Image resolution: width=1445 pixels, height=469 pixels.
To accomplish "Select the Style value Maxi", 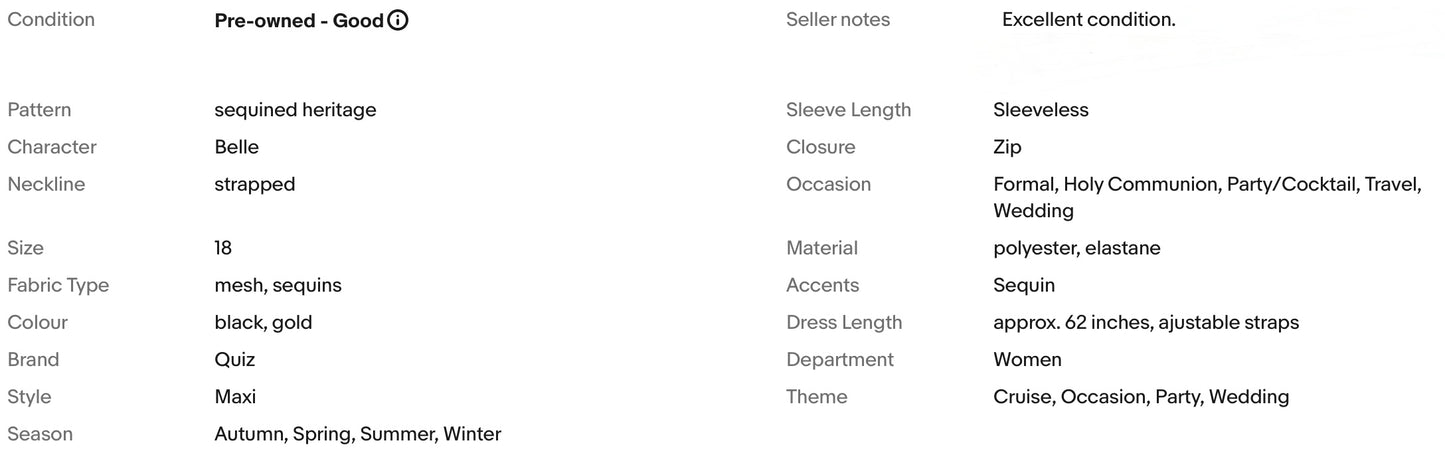I will [x=235, y=397].
